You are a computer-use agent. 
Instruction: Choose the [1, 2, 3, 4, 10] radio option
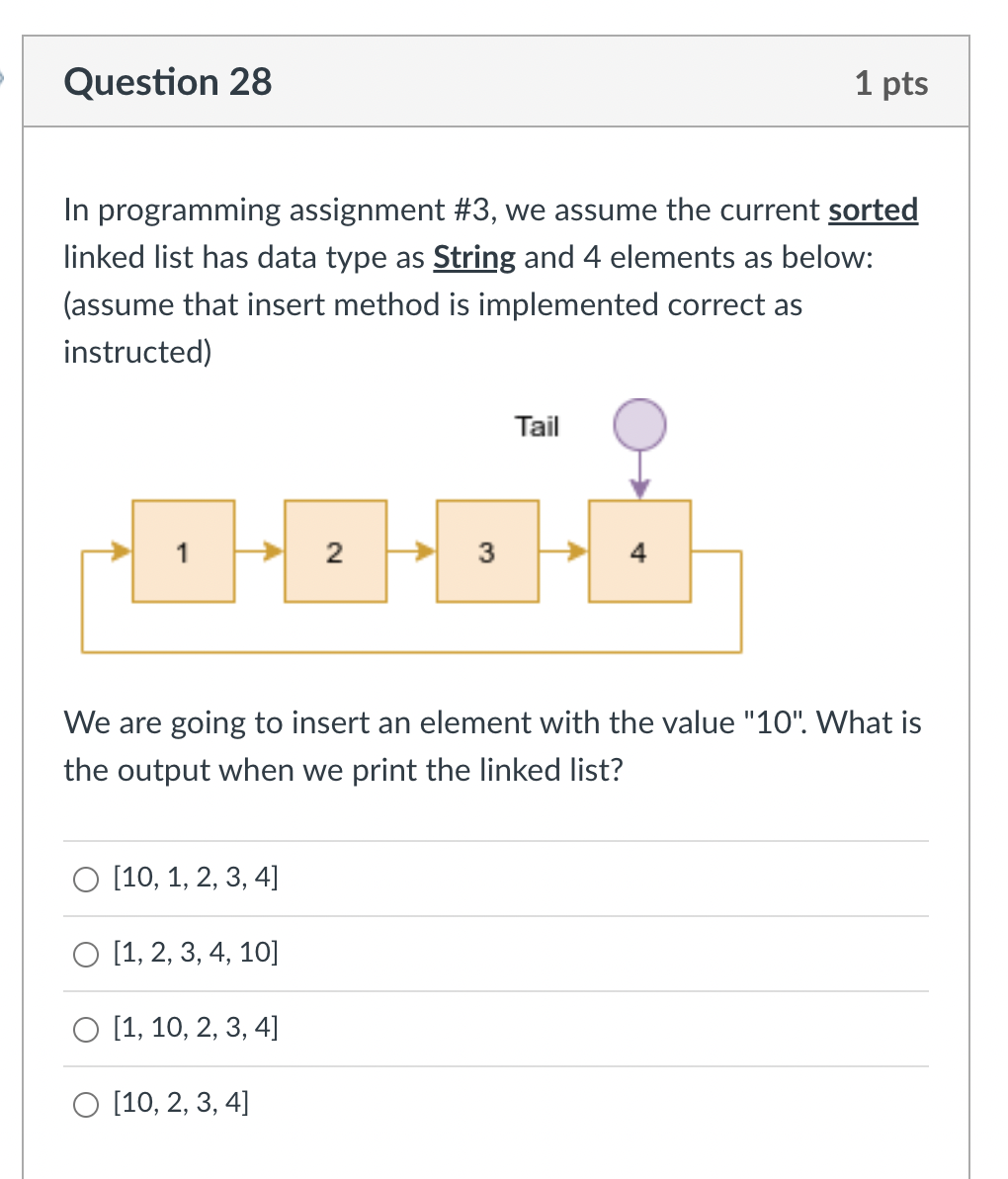(86, 955)
